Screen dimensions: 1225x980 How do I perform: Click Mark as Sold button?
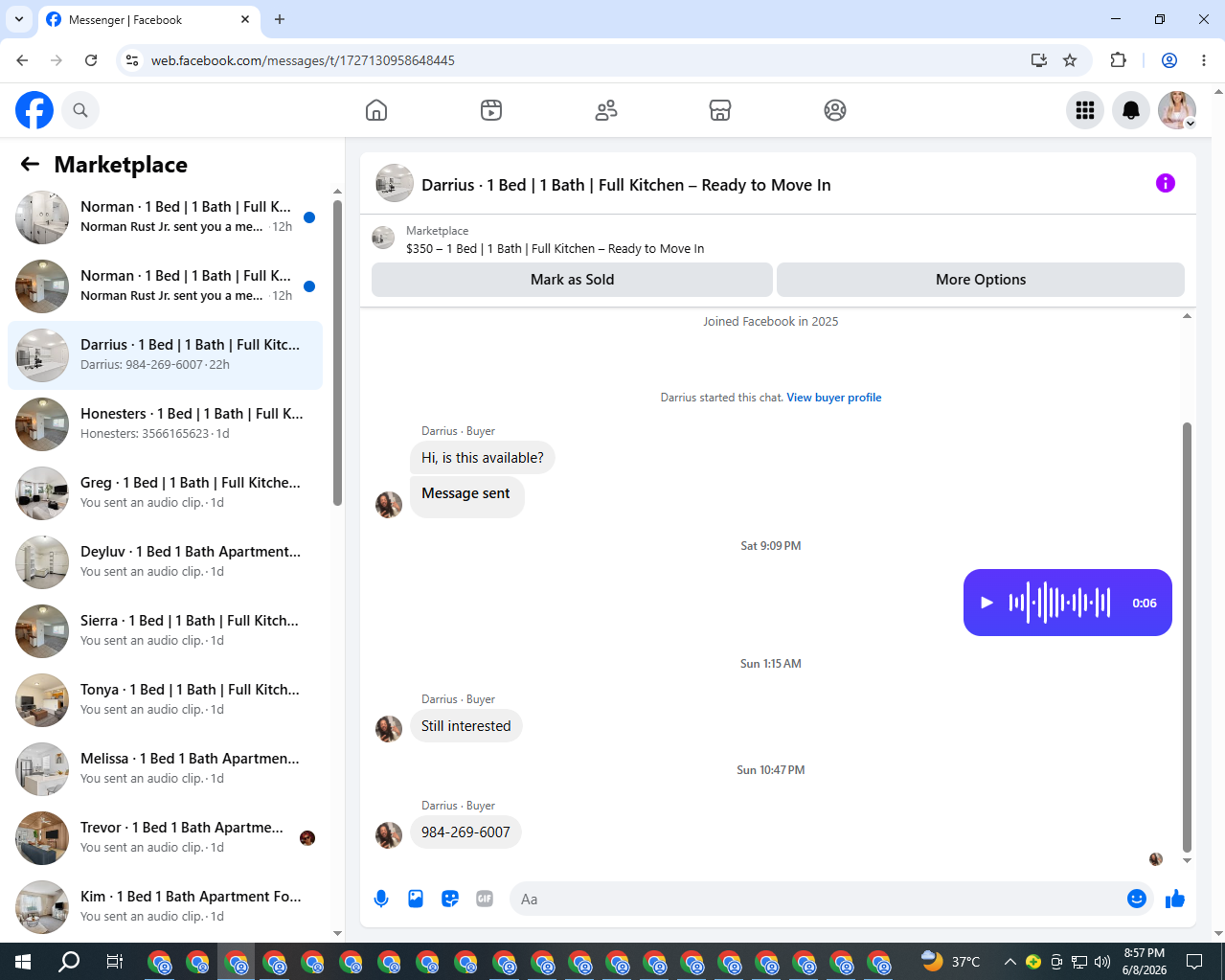pos(572,280)
